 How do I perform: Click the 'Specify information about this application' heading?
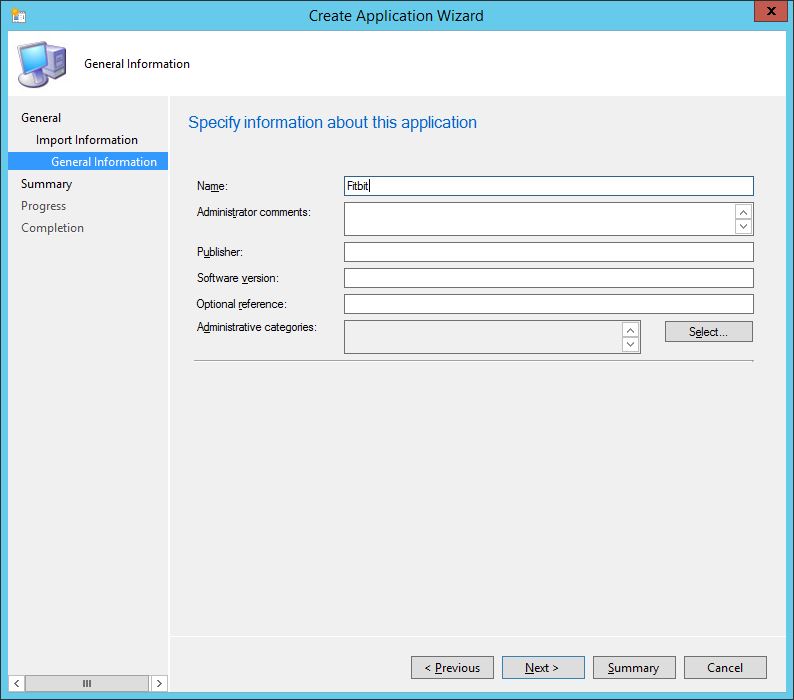pos(332,123)
